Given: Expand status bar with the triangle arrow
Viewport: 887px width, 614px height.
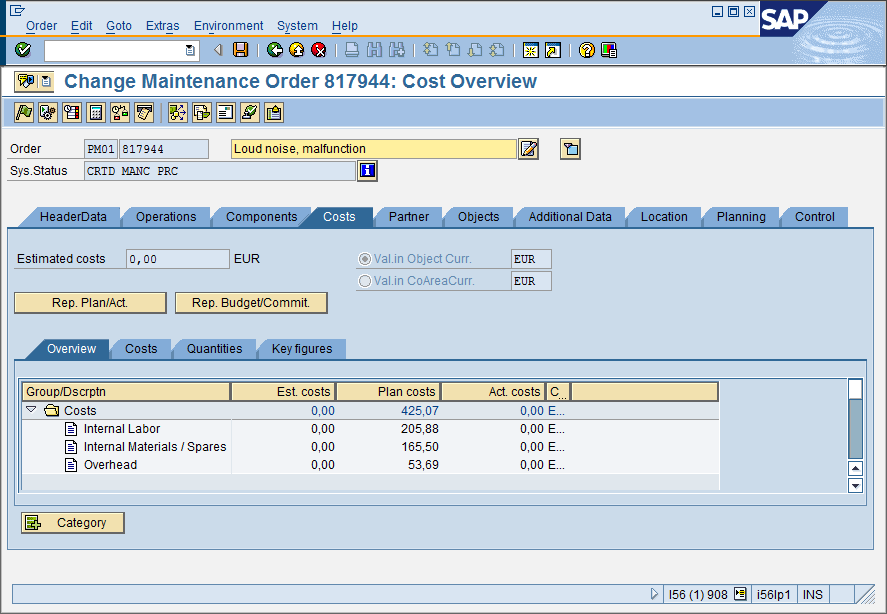Looking at the screenshot, I should [654, 594].
